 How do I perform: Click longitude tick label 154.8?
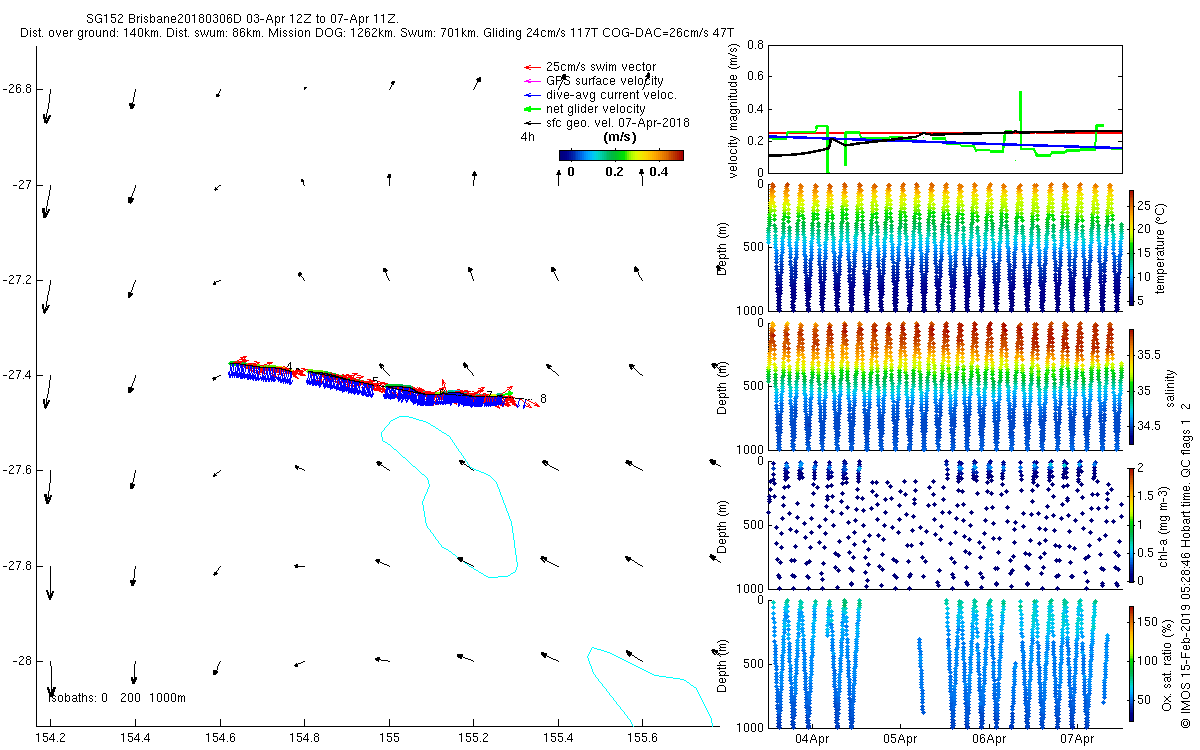click(x=304, y=738)
